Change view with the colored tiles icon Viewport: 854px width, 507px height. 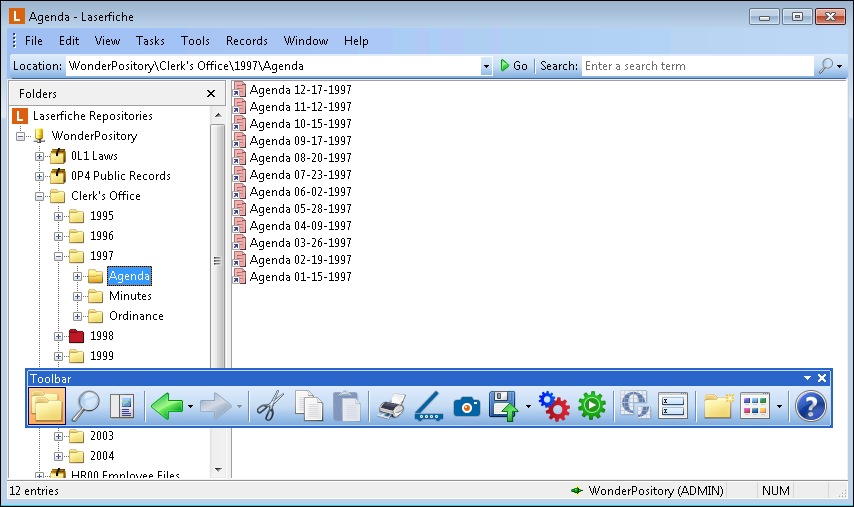click(755, 406)
